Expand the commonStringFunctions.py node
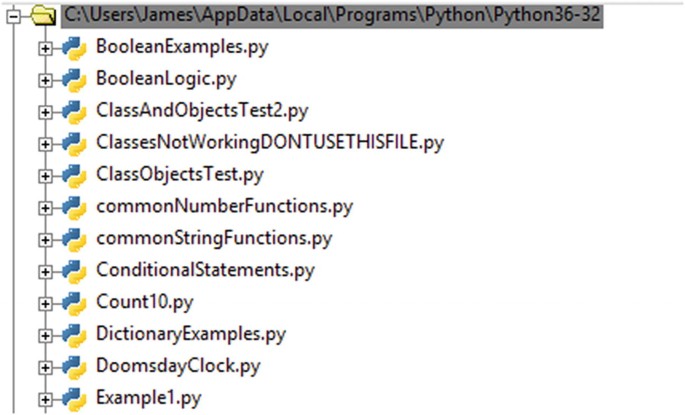Screen dimensions: 685x415 [x=44, y=240]
